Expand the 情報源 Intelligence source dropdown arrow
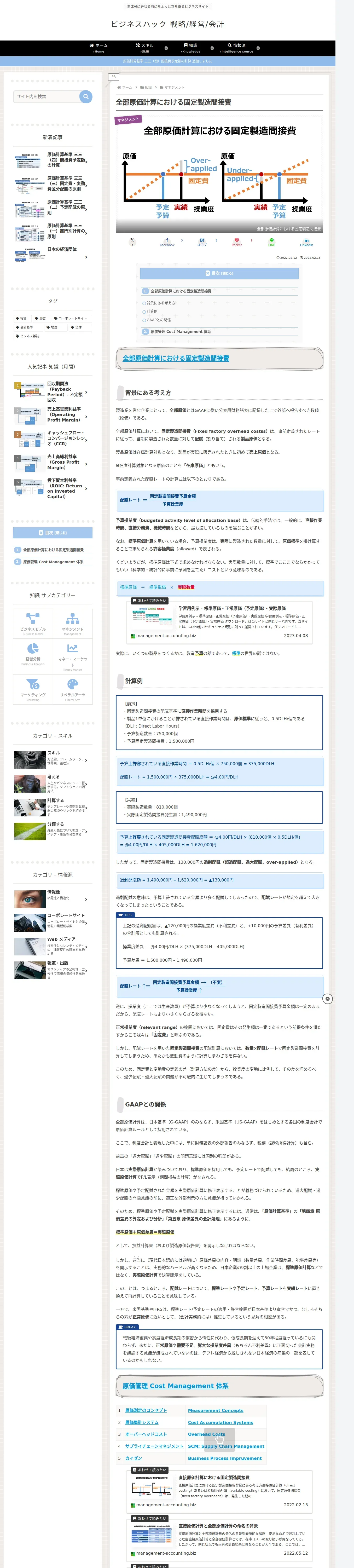 (258, 48)
